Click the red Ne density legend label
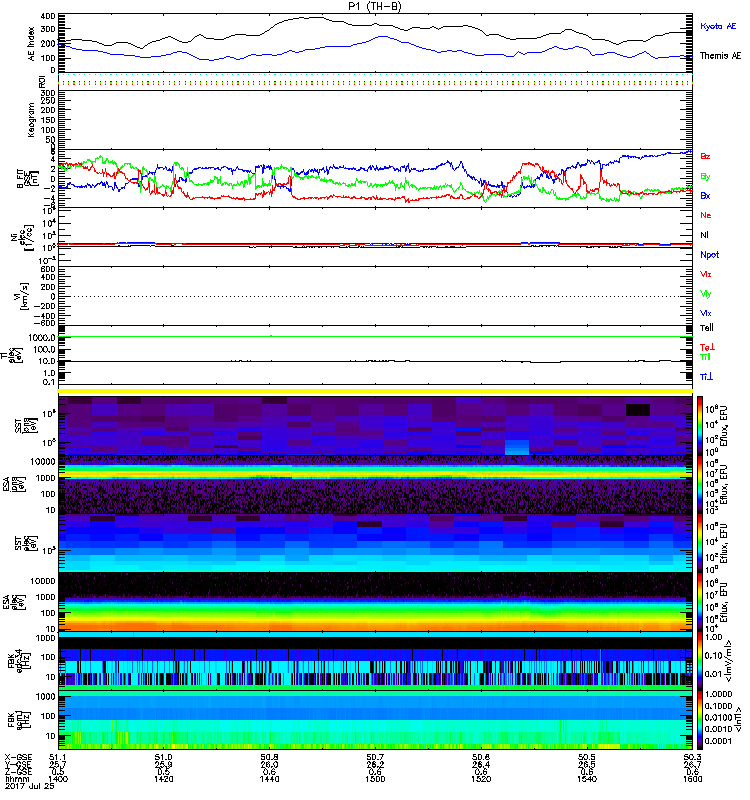 coord(706,215)
